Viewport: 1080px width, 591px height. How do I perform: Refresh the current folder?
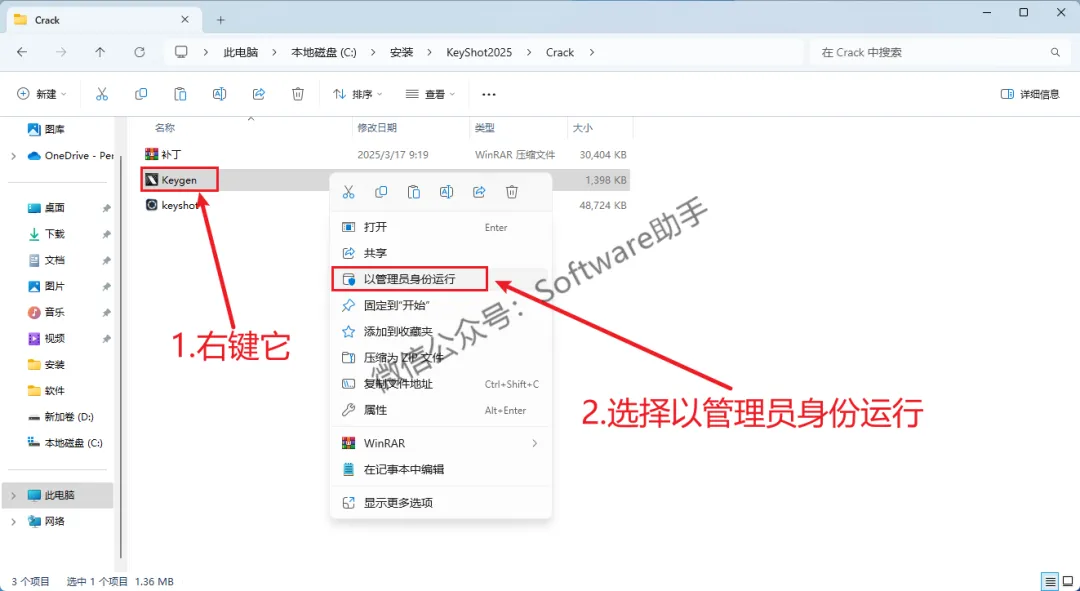(140, 52)
